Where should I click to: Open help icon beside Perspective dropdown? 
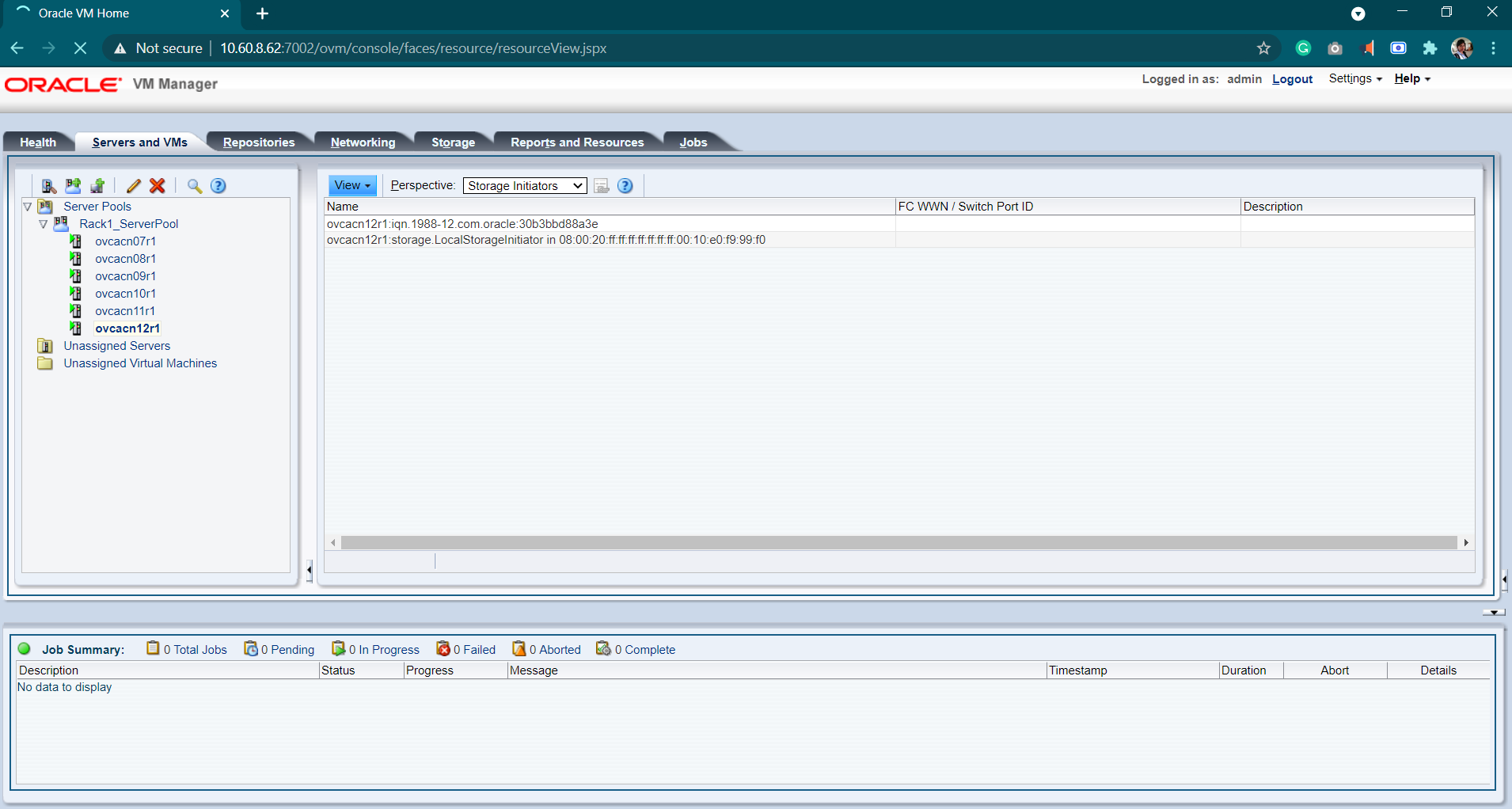pos(625,186)
